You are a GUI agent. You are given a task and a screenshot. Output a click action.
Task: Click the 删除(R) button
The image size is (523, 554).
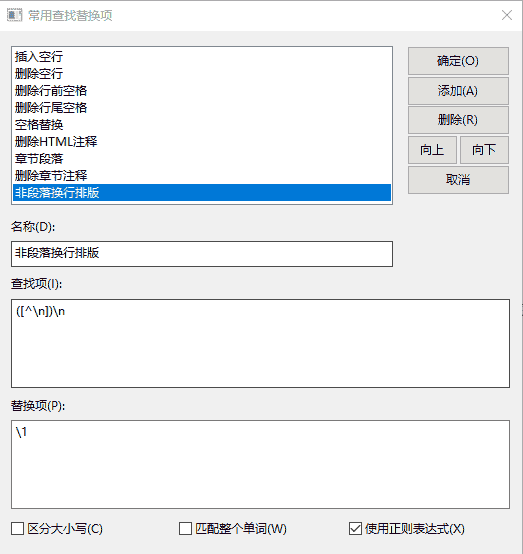[x=458, y=120]
